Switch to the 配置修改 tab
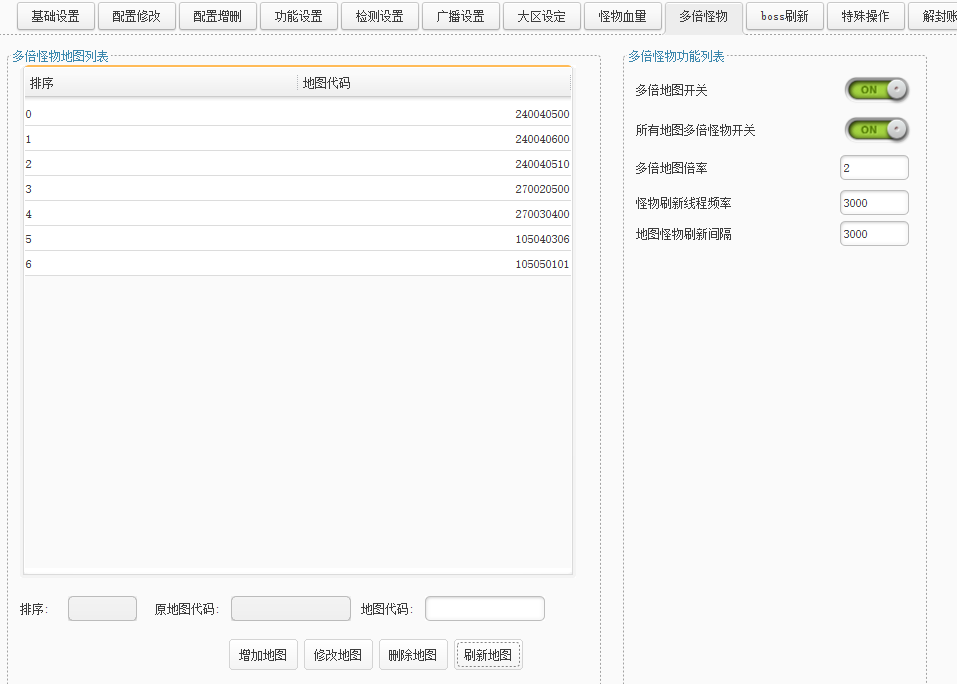Screen dimensions: 957x684 (136, 16)
